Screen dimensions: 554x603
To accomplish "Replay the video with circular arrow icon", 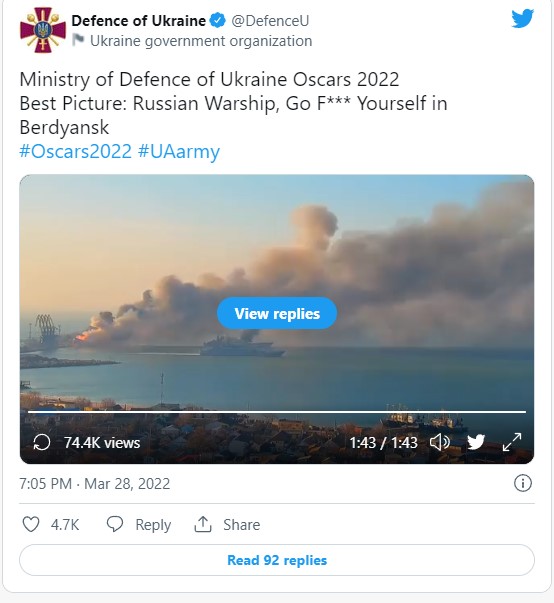I will click(x=42, y=442).
